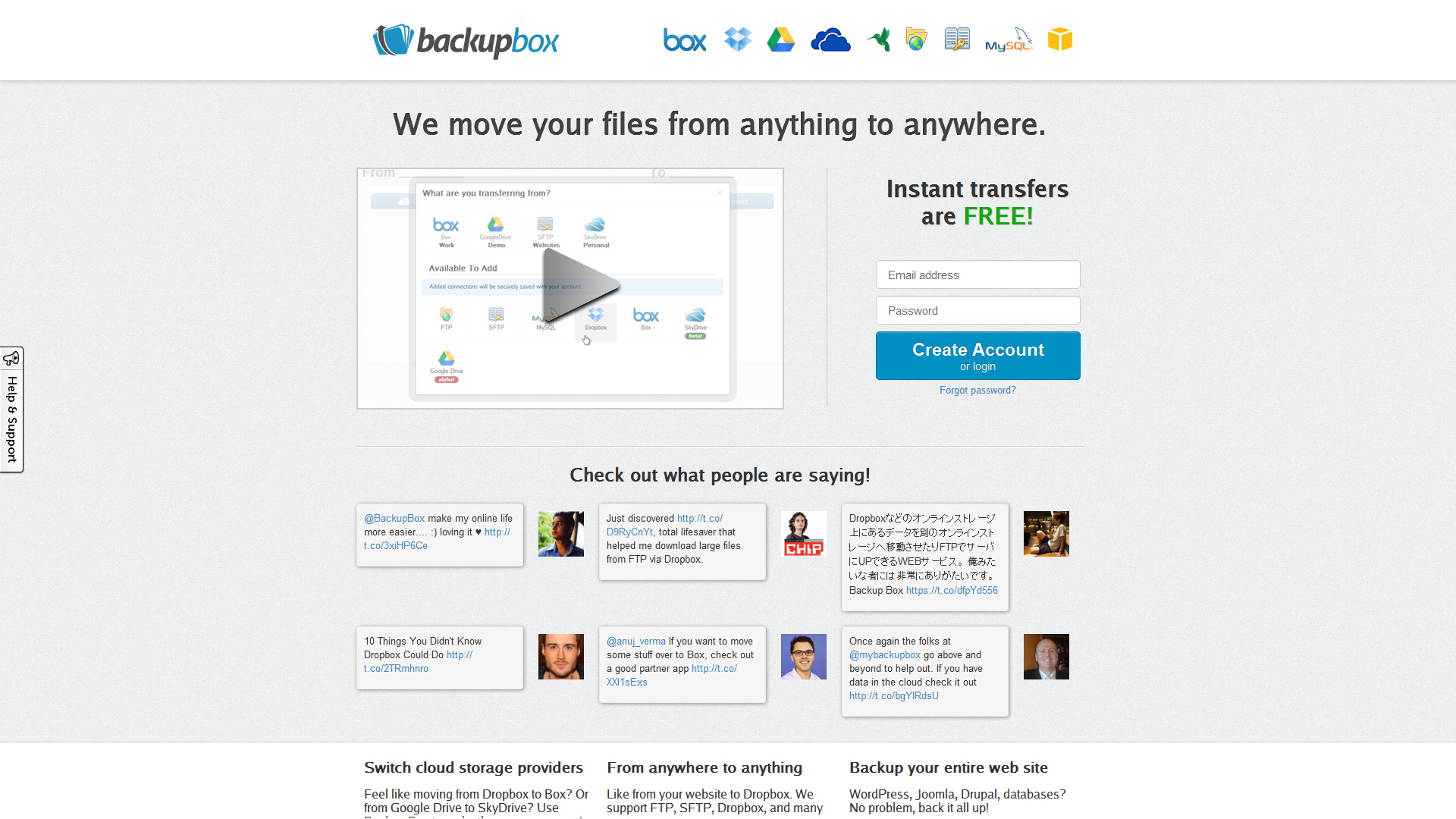Click the Password input field
This screenshot has width=1456, height=819.
tap(978, 311)
